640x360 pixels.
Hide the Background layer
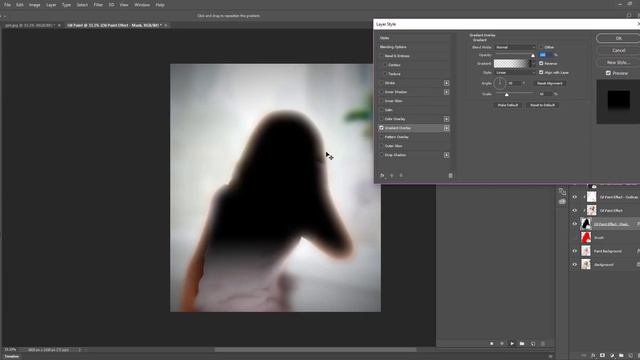(x=575, y=264)
